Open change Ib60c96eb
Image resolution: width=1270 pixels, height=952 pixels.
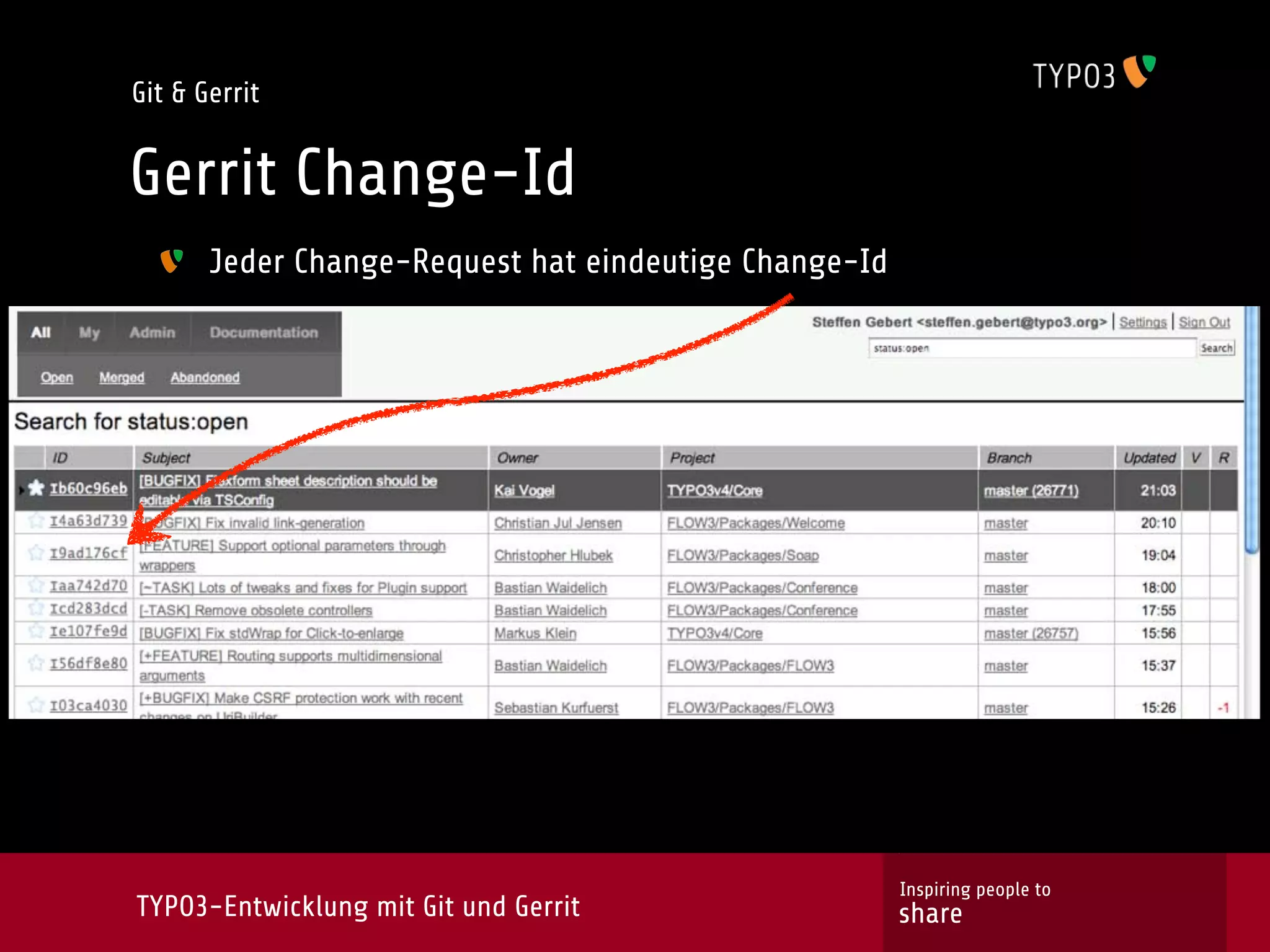89,488
